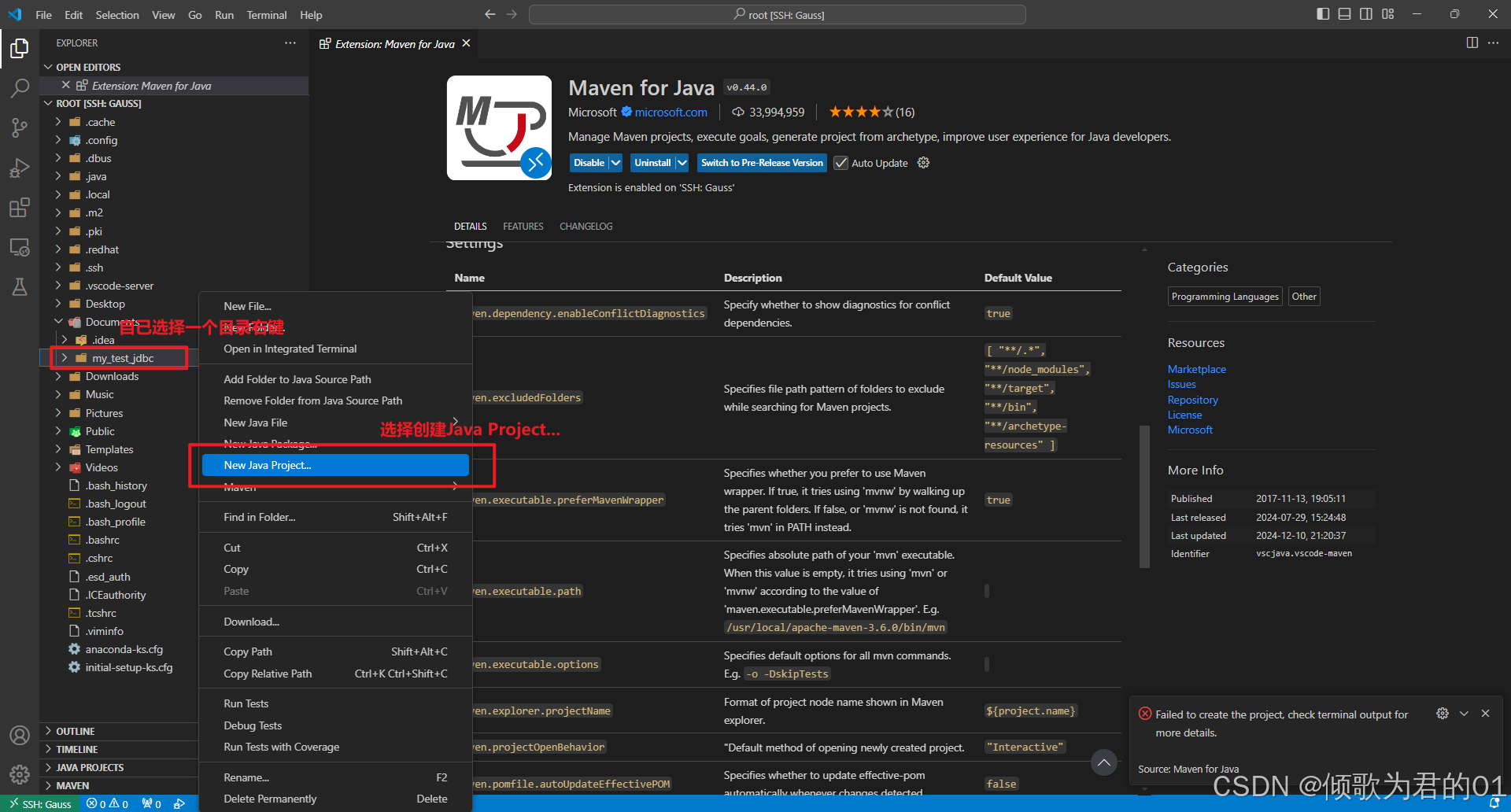Open errors and warnings status item
The height and width of the screenshot is (812, 1511).
pyautogui.click(x=108, y=803)
